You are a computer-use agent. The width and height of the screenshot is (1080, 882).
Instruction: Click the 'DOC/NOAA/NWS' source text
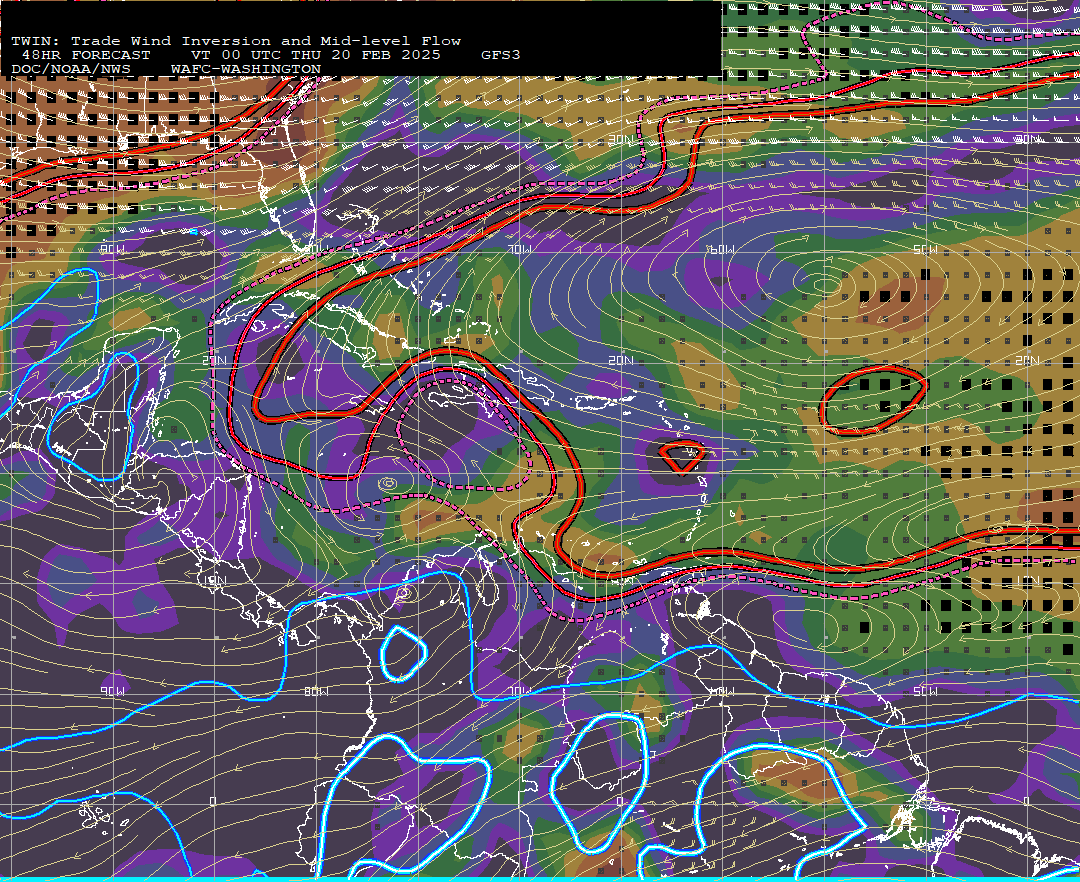71,70
